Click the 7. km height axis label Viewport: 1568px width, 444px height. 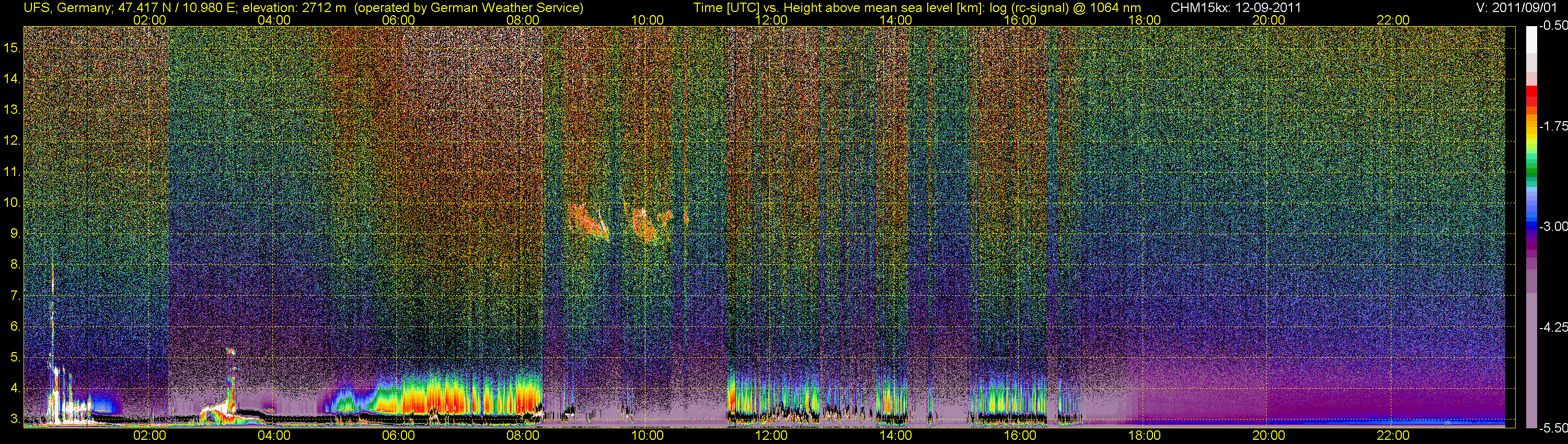click(x=15, y=295)
